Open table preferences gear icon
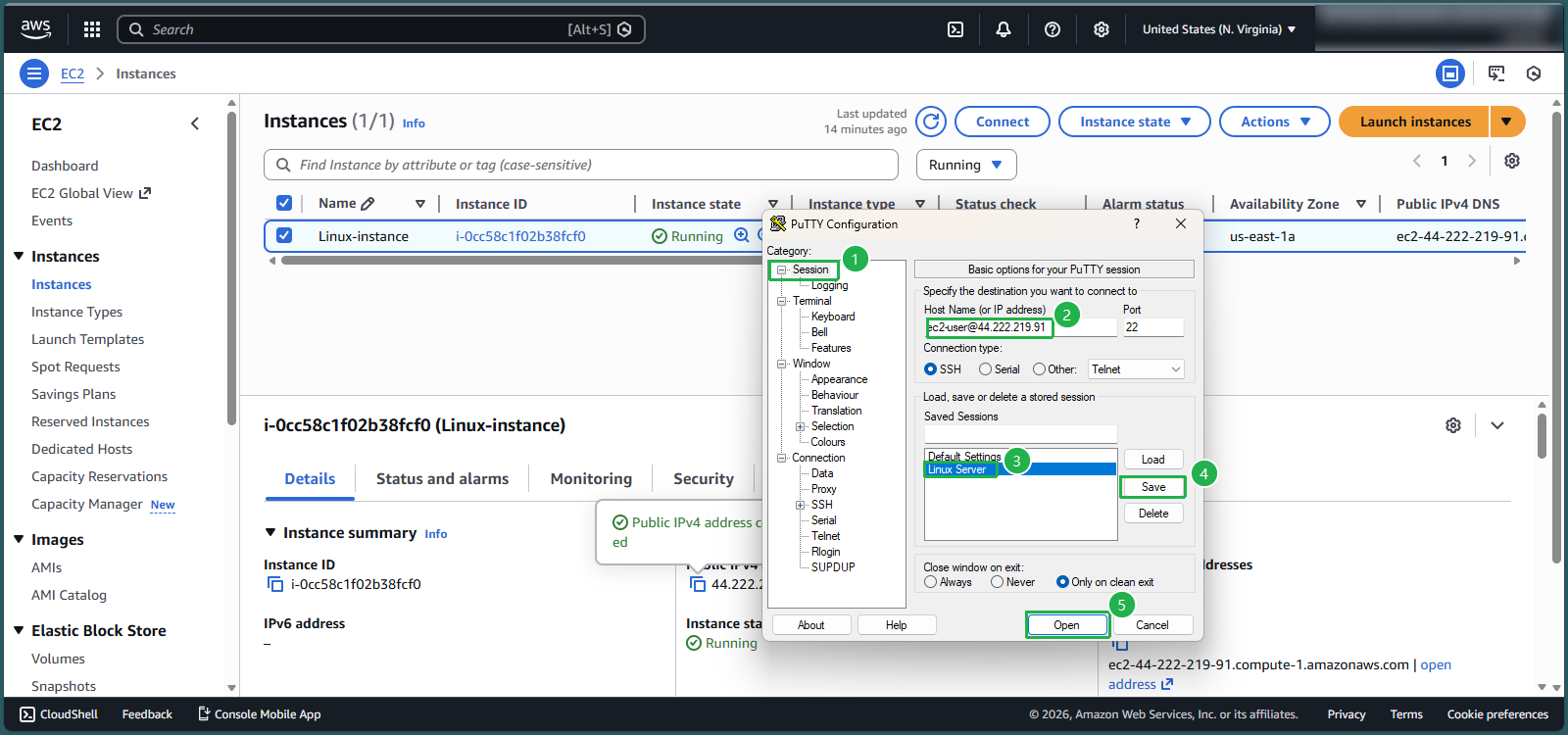This screenshot has width=1568, height=735. [1512, 161]
